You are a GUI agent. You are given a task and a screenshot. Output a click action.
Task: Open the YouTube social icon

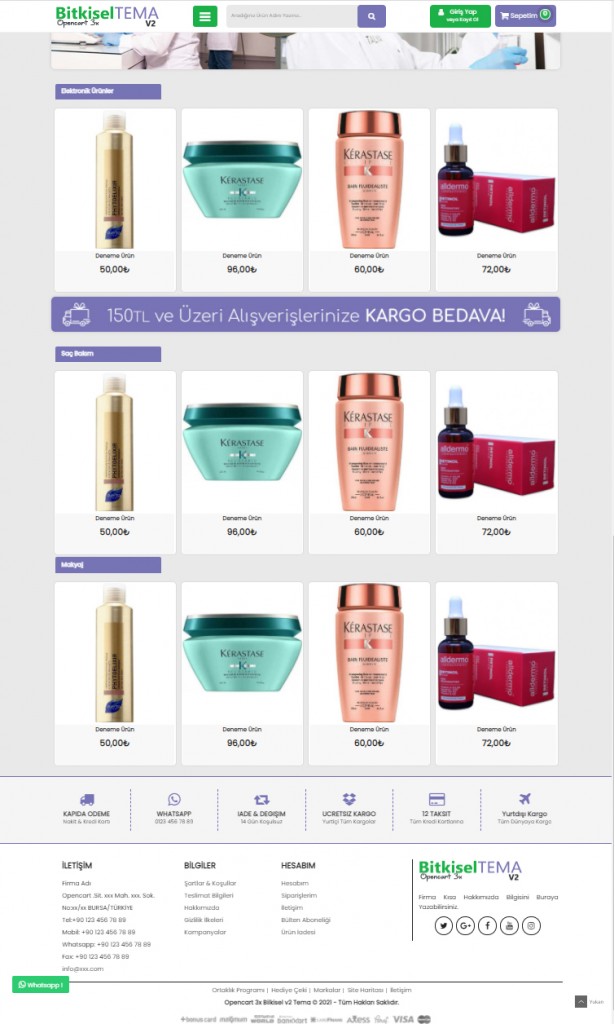(x=509, y=925)
